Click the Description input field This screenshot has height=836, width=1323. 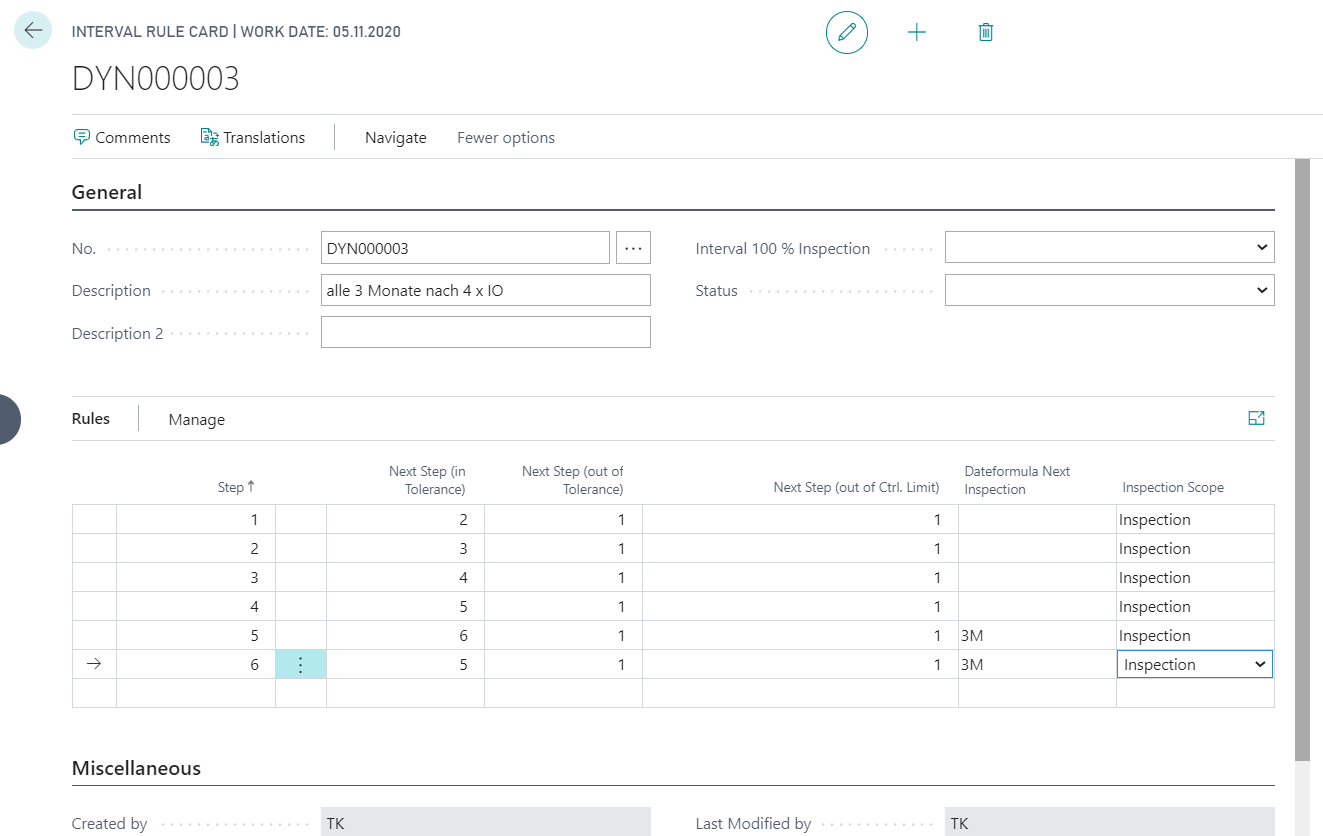[x=485, y=290]
